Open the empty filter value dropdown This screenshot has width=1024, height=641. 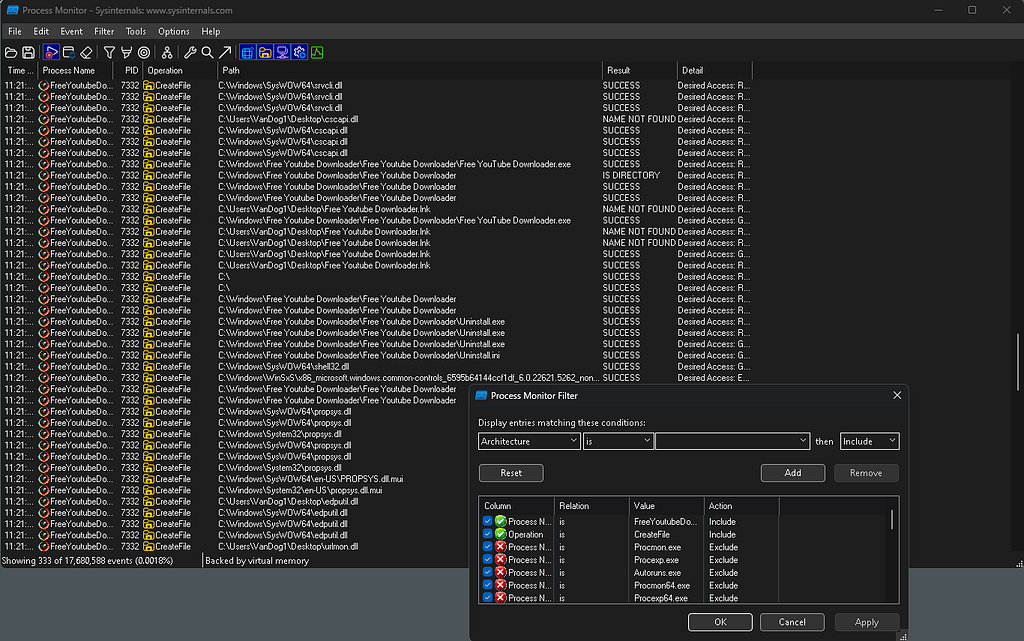[x=732, y=441]
